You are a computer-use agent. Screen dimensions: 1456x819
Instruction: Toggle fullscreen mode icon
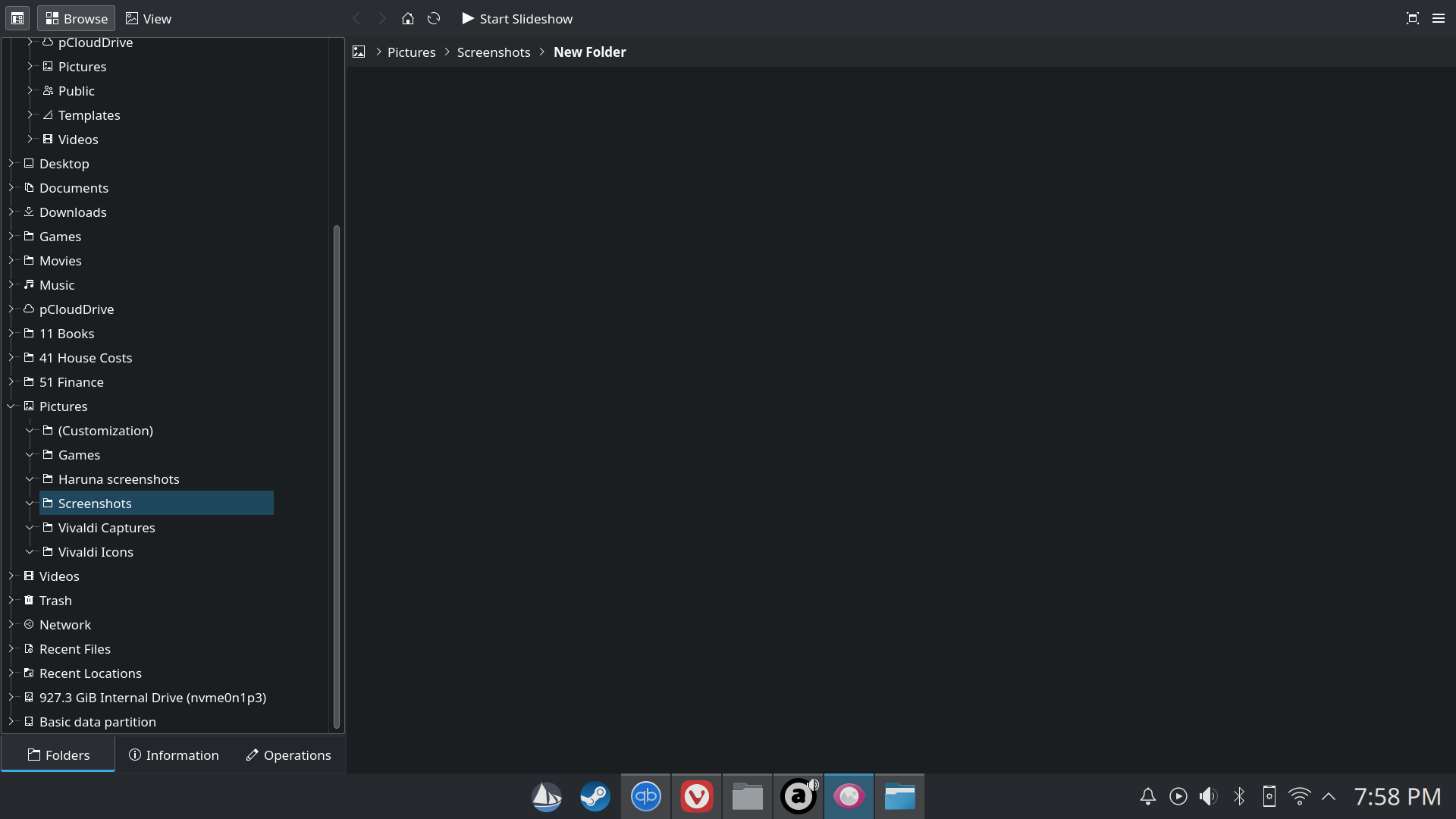point(1412,18)
